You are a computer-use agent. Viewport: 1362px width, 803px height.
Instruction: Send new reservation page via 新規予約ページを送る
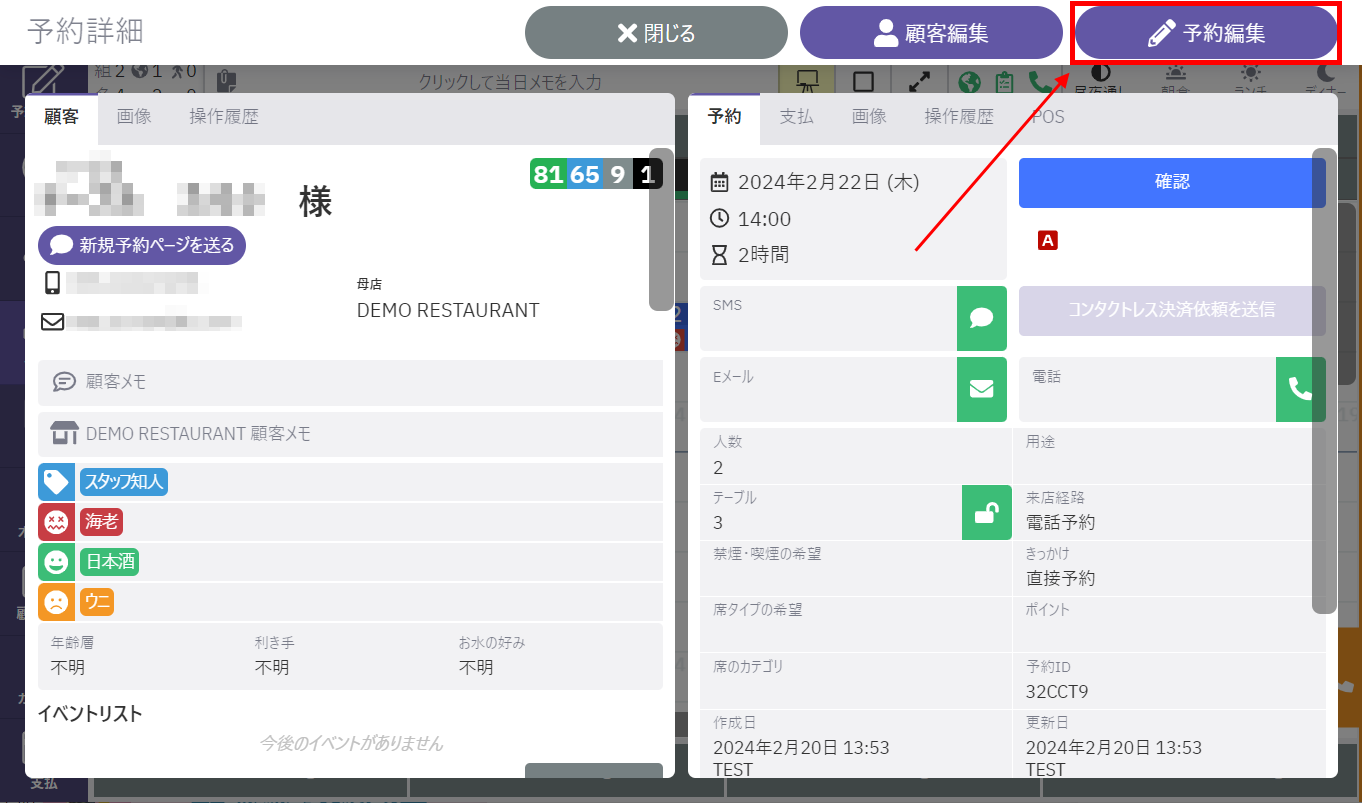pyautogui.click(x=142, y=245)
